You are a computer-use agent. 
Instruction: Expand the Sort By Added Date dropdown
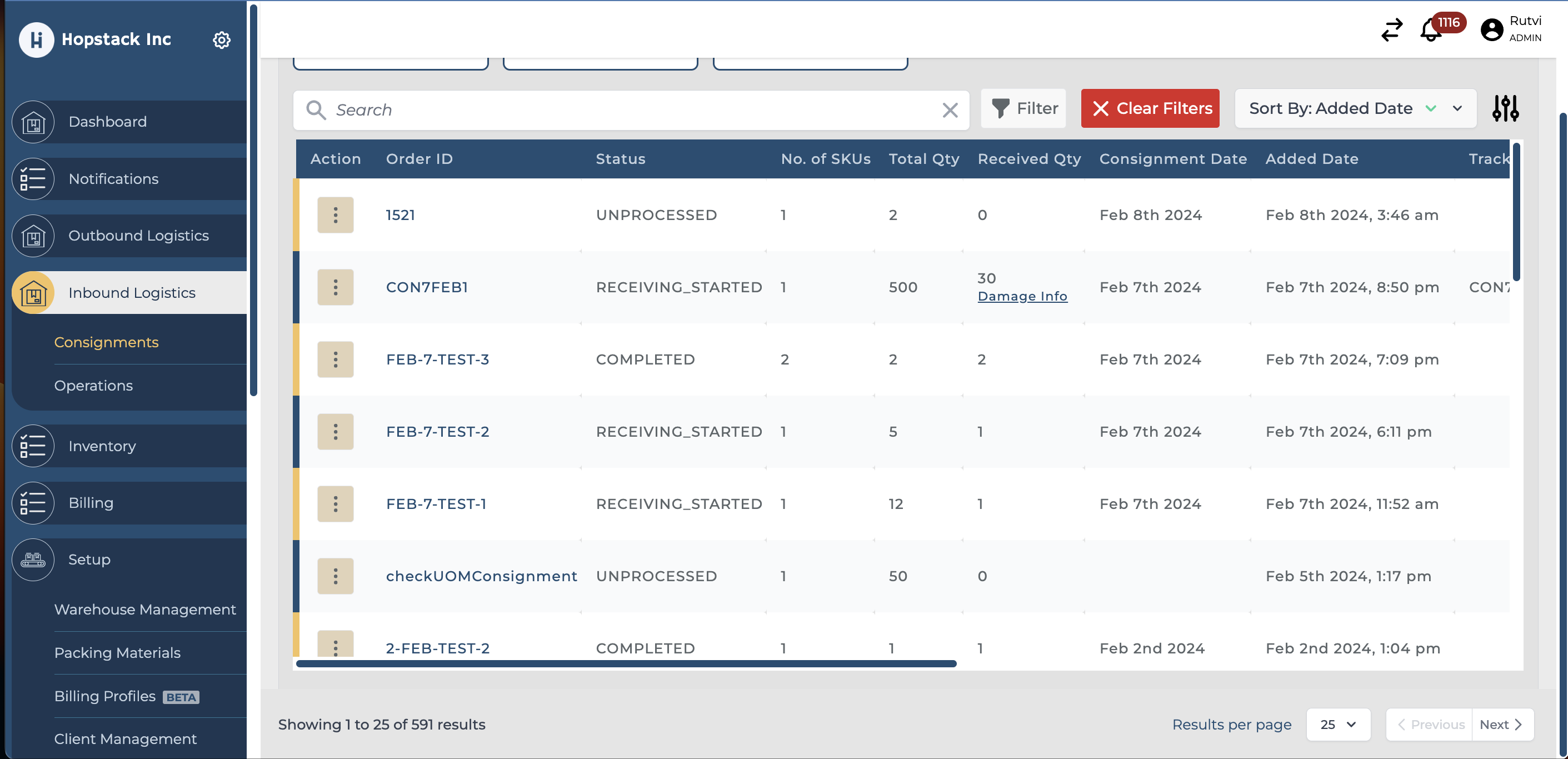click(x=1457, y=109)
